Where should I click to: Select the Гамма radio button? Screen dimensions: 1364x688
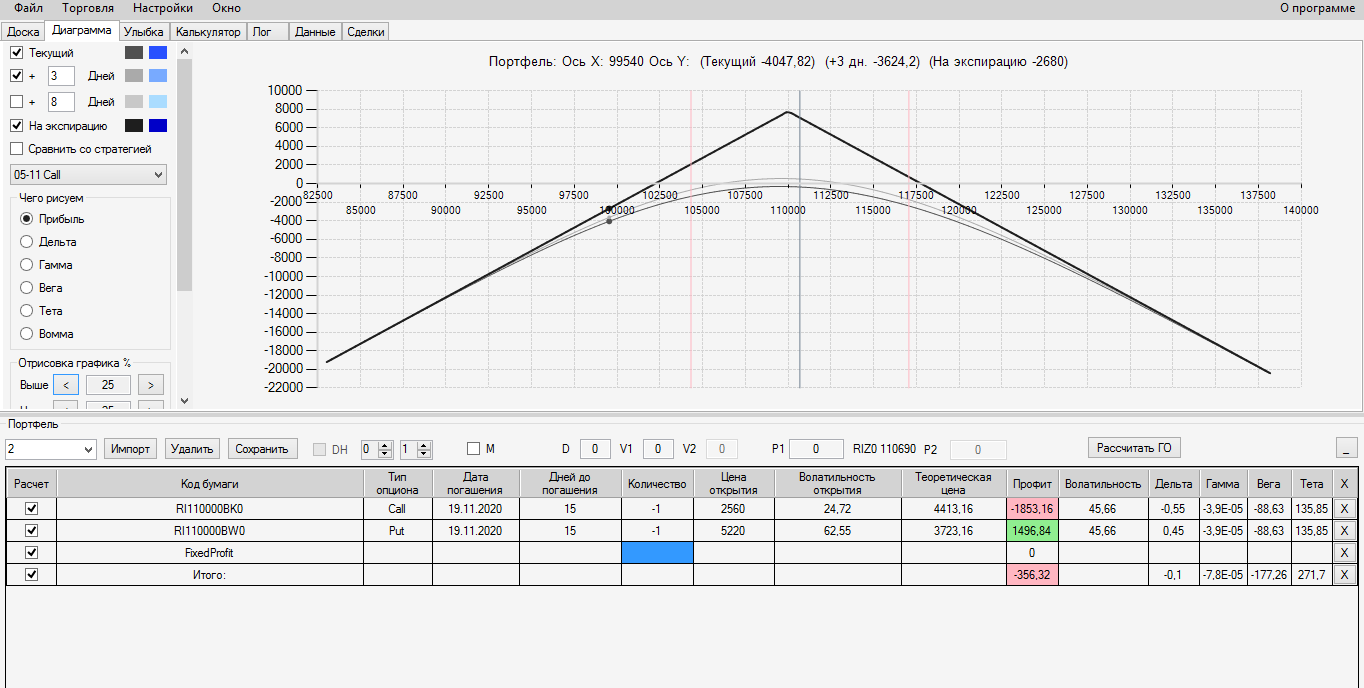[27, 265]
